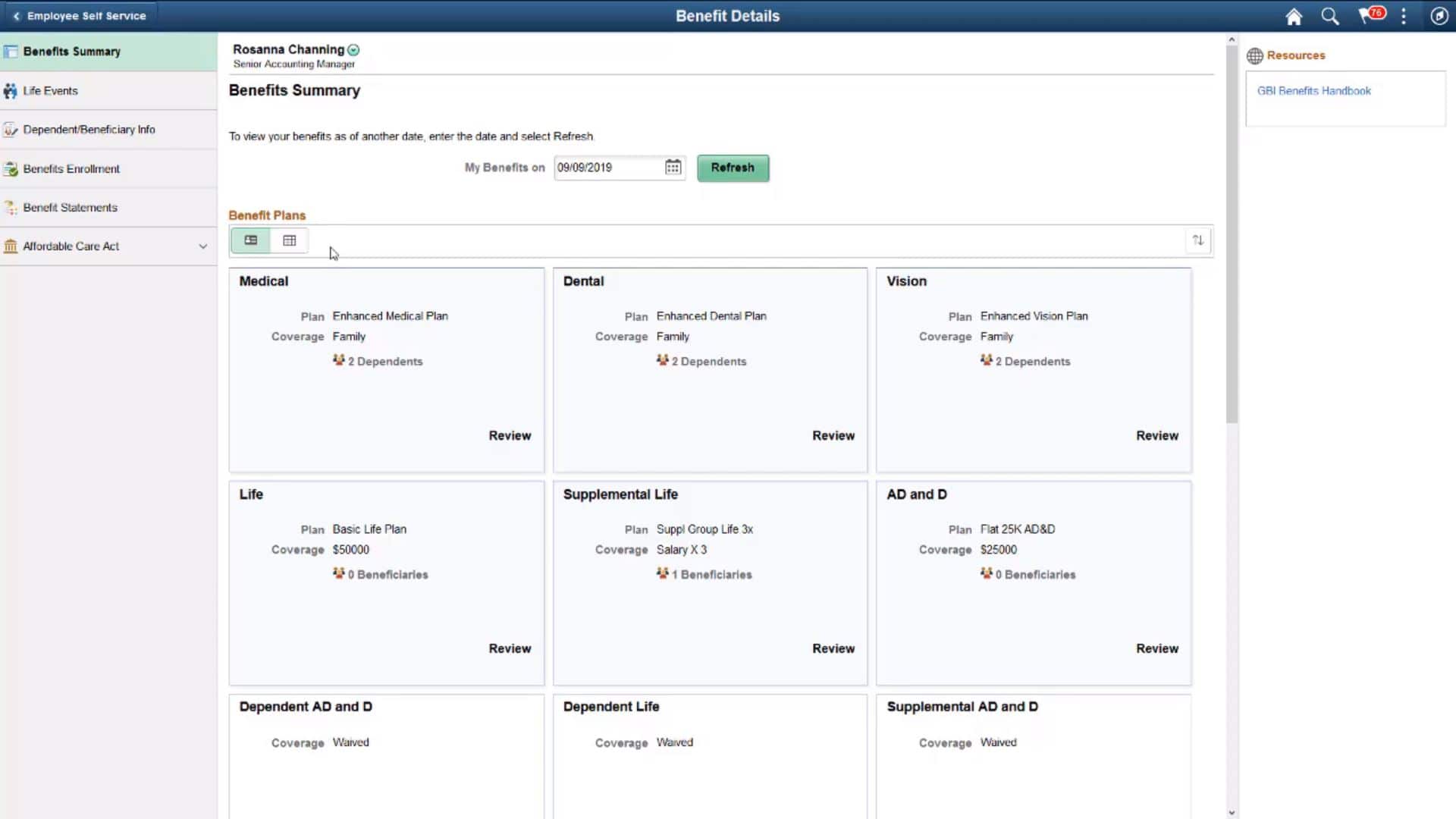Click the sort icon in Benefit Plans bar

pyautogui.click(x=1198, y=240)
